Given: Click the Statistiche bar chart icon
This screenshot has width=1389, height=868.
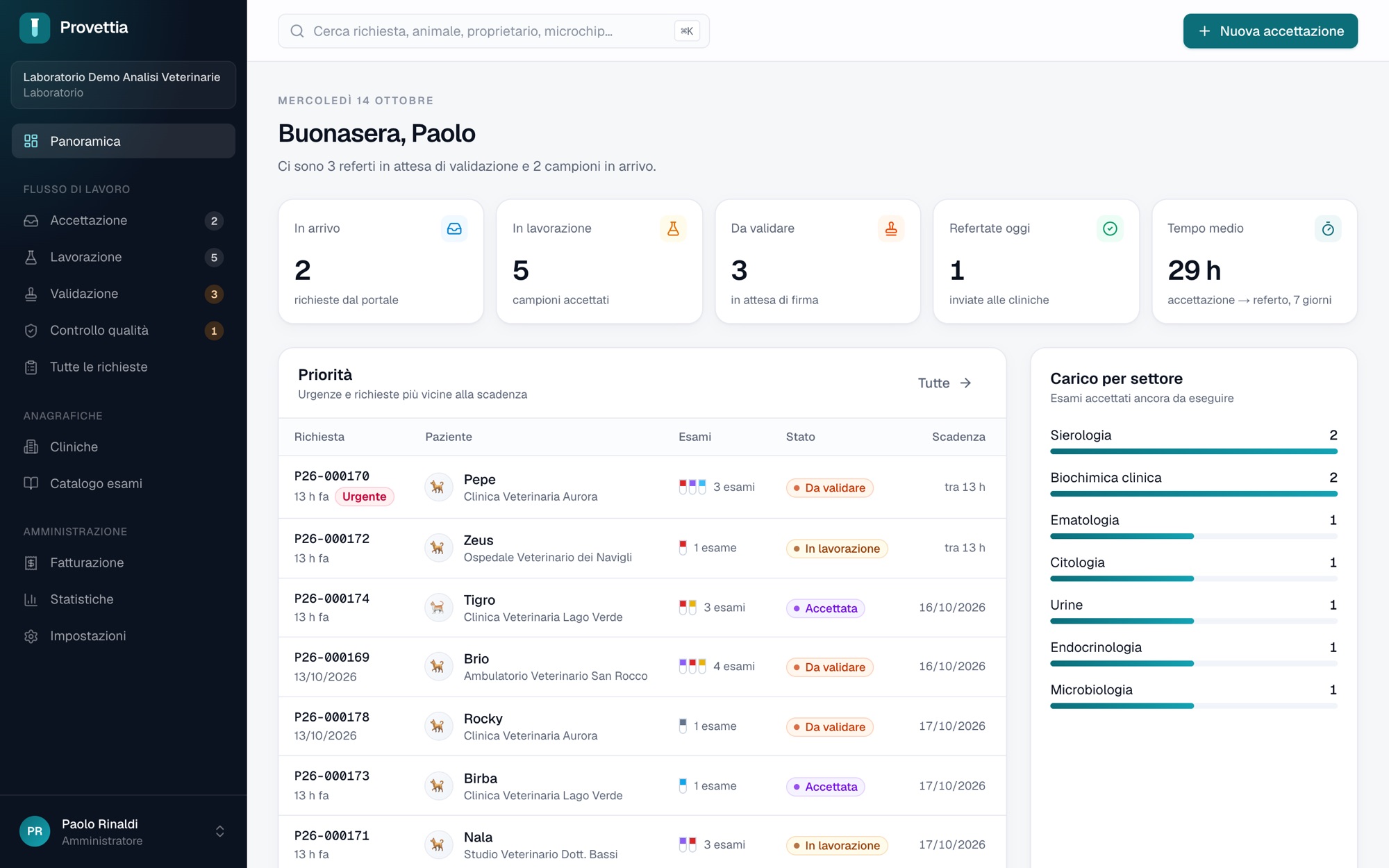Looking at the screenshot, I should coord(31,599).
